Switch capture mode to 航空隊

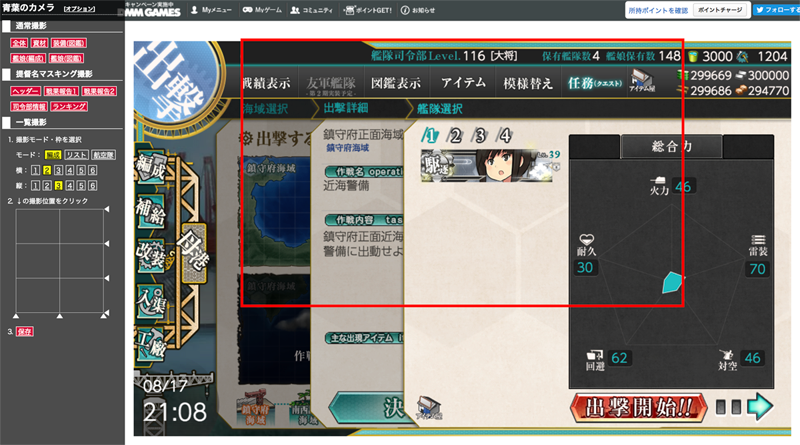point(104,155)
